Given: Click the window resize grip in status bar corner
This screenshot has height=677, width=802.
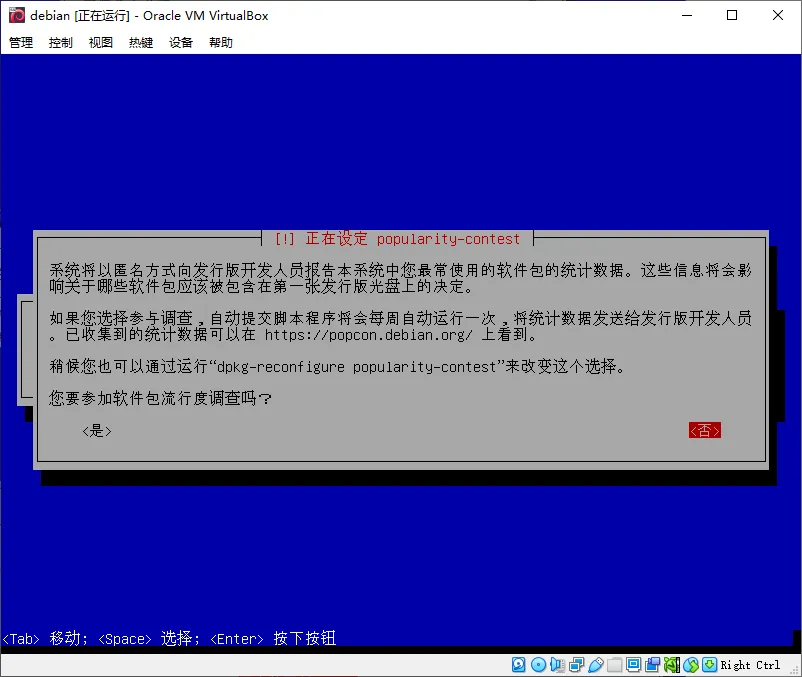Looking at the screenshot, I should [x=795, y=670].
